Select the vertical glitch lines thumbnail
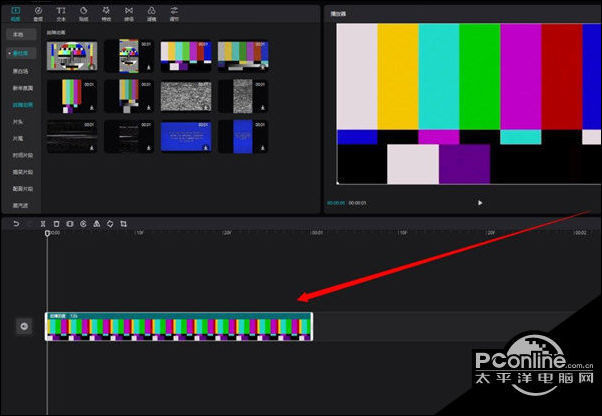The width and height of the screenshot is (602, 416). [129, 137]
